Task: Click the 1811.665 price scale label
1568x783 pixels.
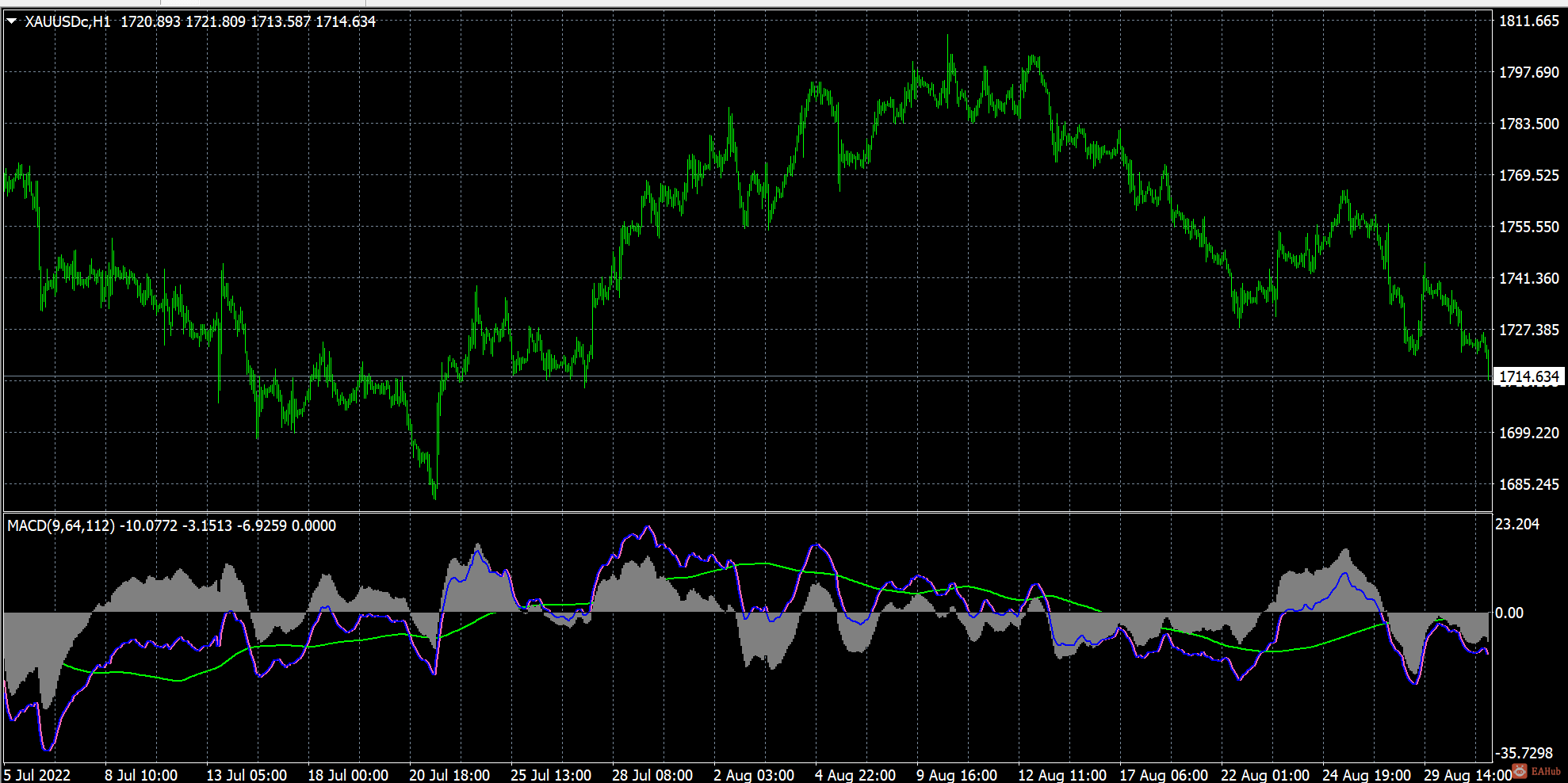Action: (1528, 21)
